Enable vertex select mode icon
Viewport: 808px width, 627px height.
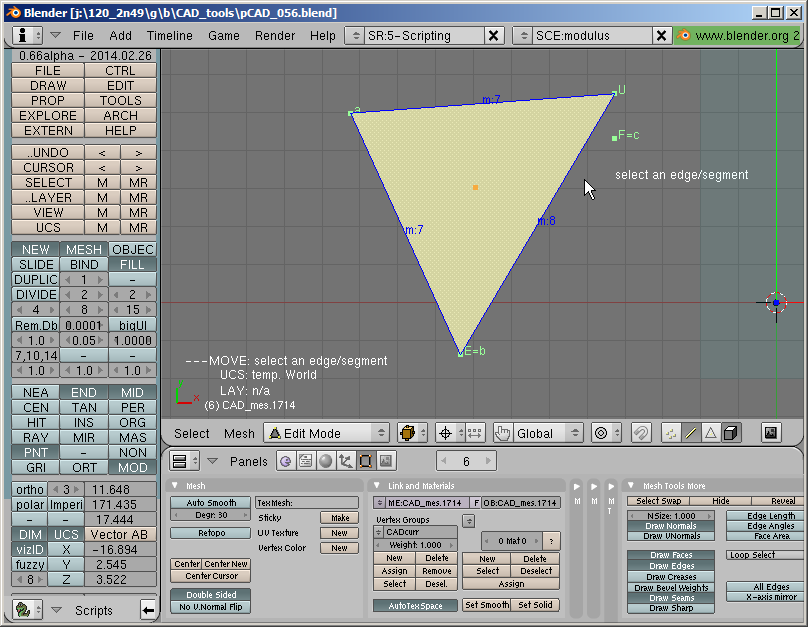(x=670, y=433)
